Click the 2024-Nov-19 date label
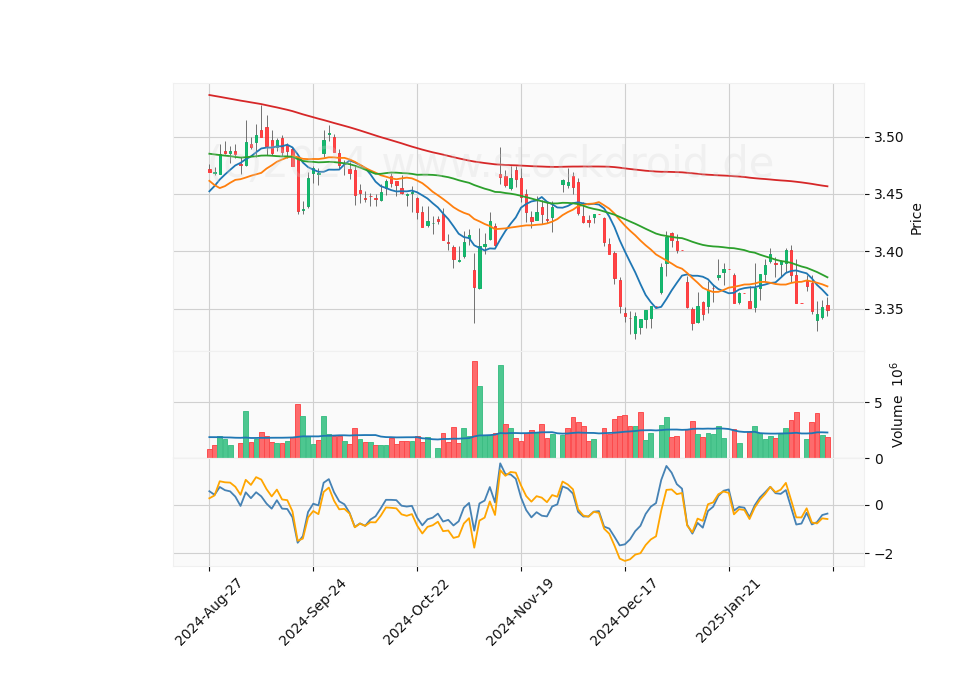 pos(520,612)
